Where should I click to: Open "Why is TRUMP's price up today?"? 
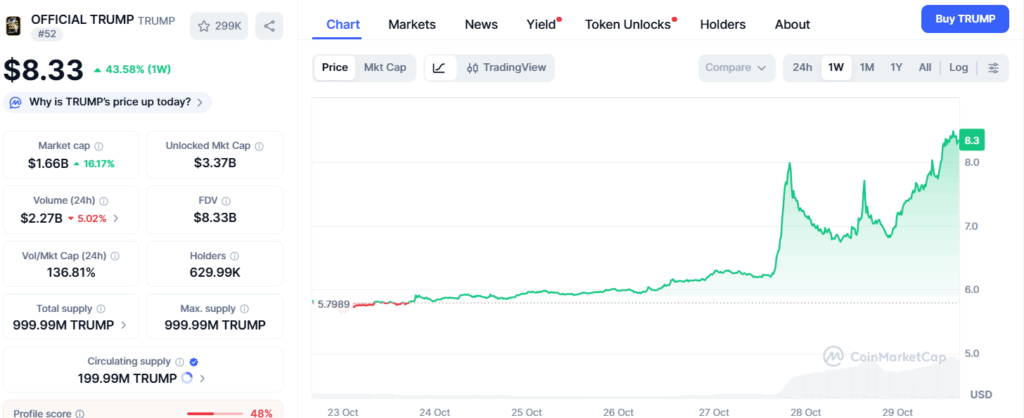coord(108,102)
